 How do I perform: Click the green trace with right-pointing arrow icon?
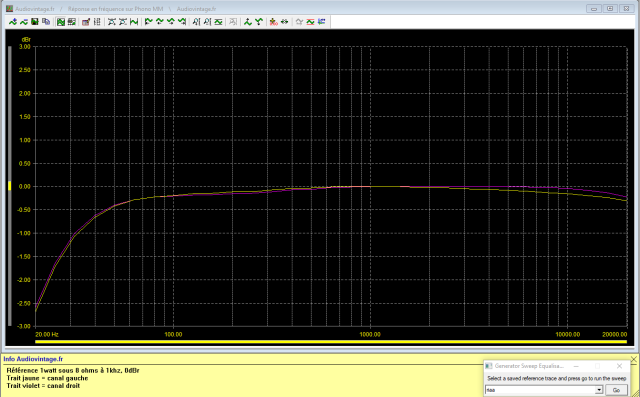182,22
